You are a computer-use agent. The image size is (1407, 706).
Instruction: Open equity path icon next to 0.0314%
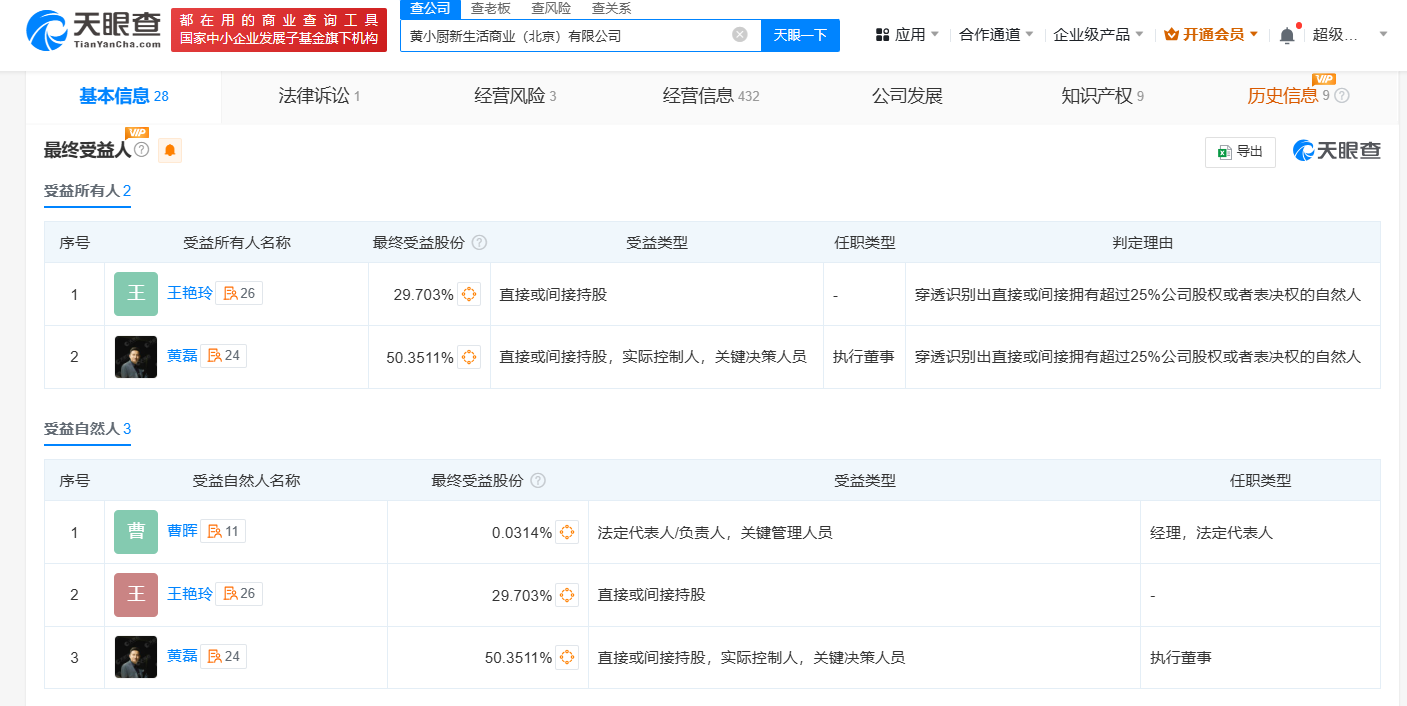coord(567,532)
